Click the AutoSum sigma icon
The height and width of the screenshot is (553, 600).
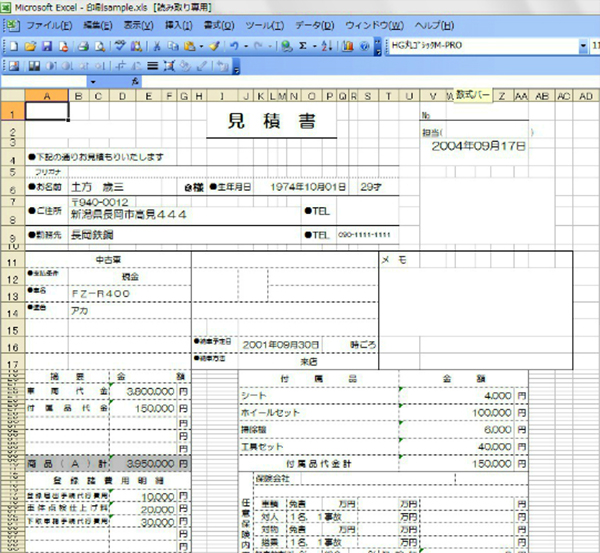click(303, 46)
